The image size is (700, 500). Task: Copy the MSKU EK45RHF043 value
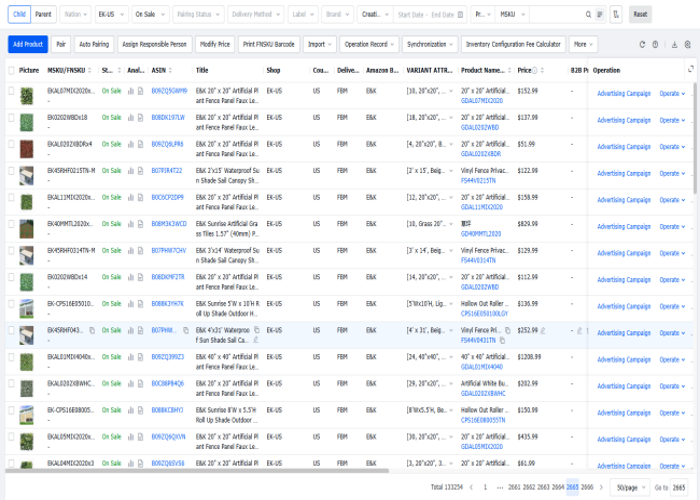point(92,330)
